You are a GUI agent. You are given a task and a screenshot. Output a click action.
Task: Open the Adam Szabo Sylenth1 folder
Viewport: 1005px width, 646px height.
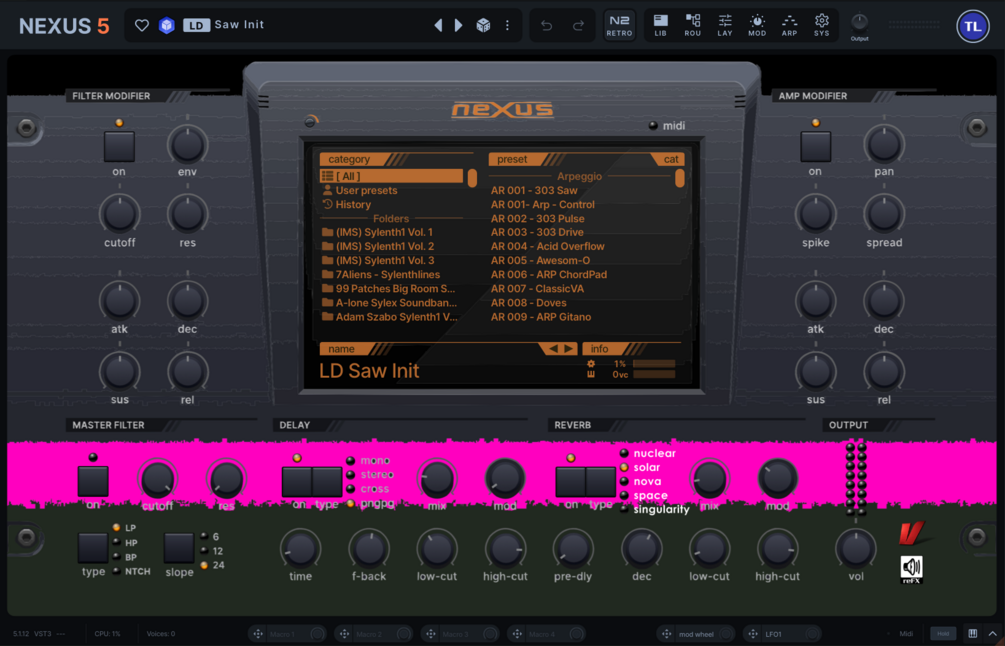(x=390, y=317)
